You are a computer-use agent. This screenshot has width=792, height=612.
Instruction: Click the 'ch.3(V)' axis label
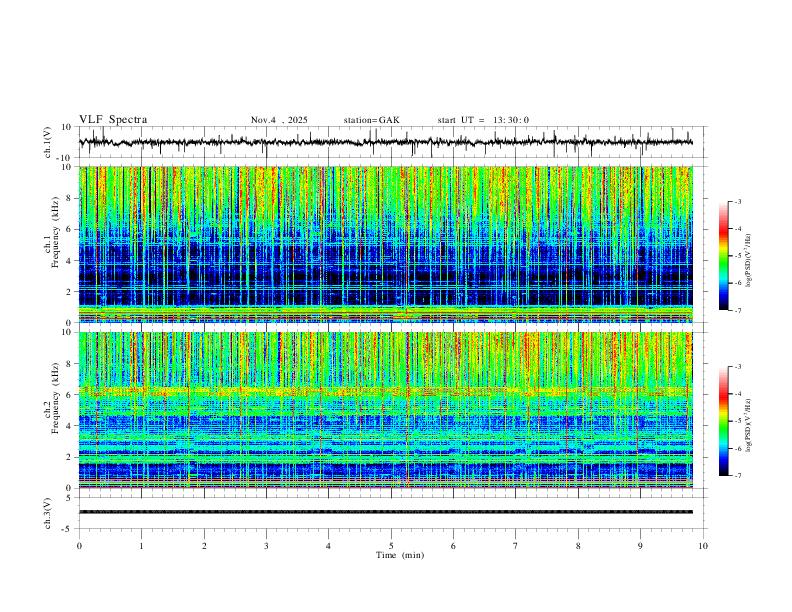[47, 513]
